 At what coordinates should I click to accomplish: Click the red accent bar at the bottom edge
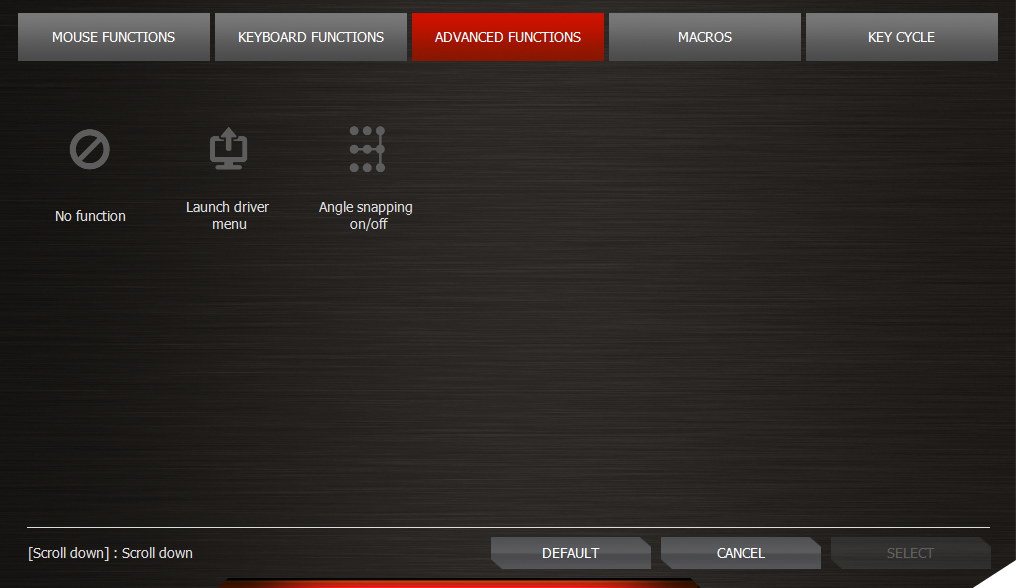(460, 583)
